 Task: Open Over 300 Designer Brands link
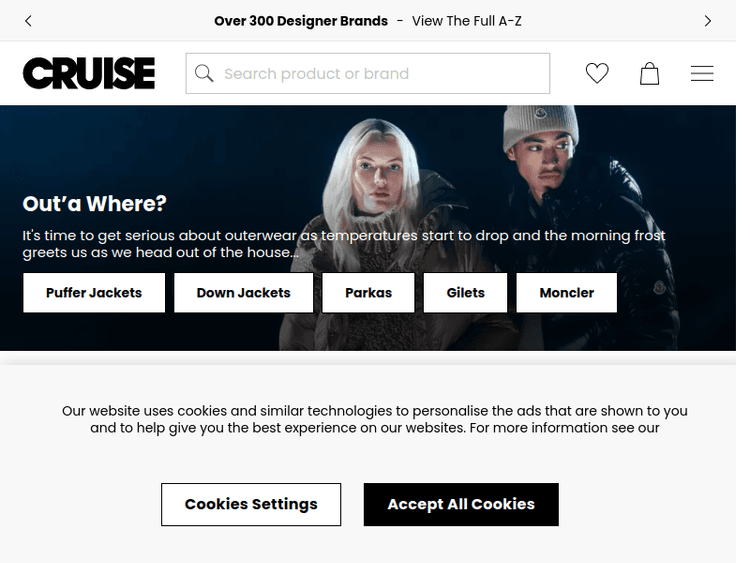[301, 21]
